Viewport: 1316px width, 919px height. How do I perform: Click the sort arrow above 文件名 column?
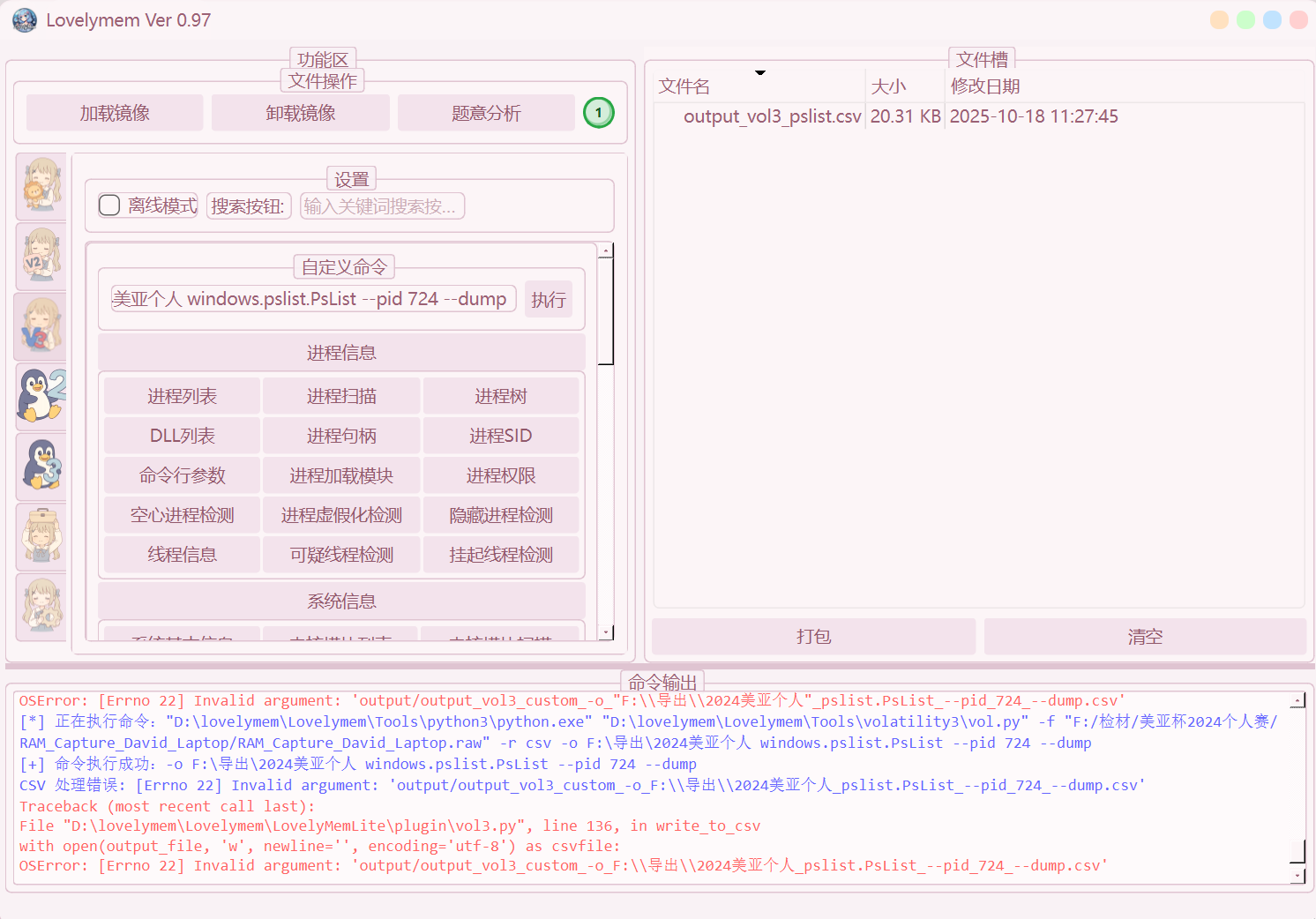759,73
